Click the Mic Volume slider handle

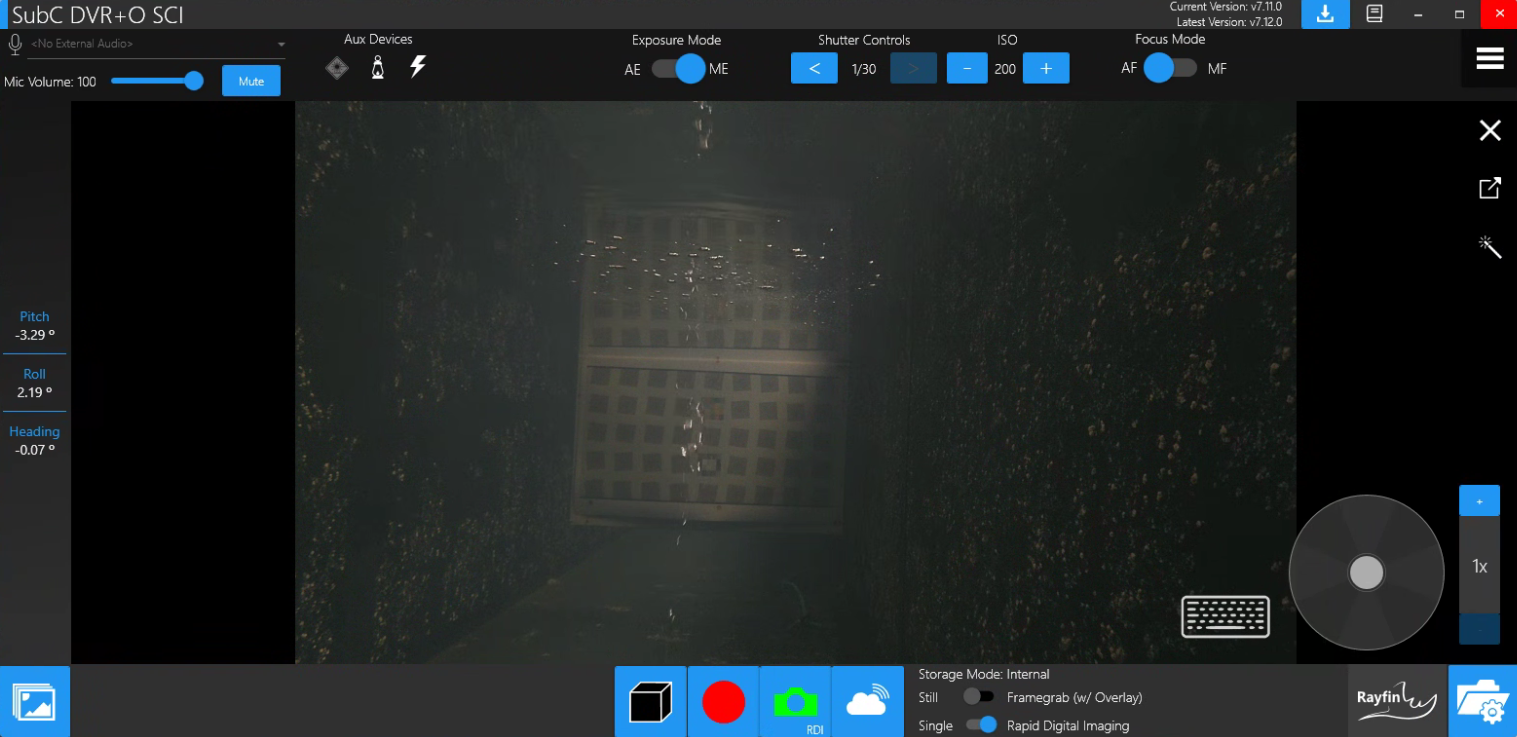194,81
